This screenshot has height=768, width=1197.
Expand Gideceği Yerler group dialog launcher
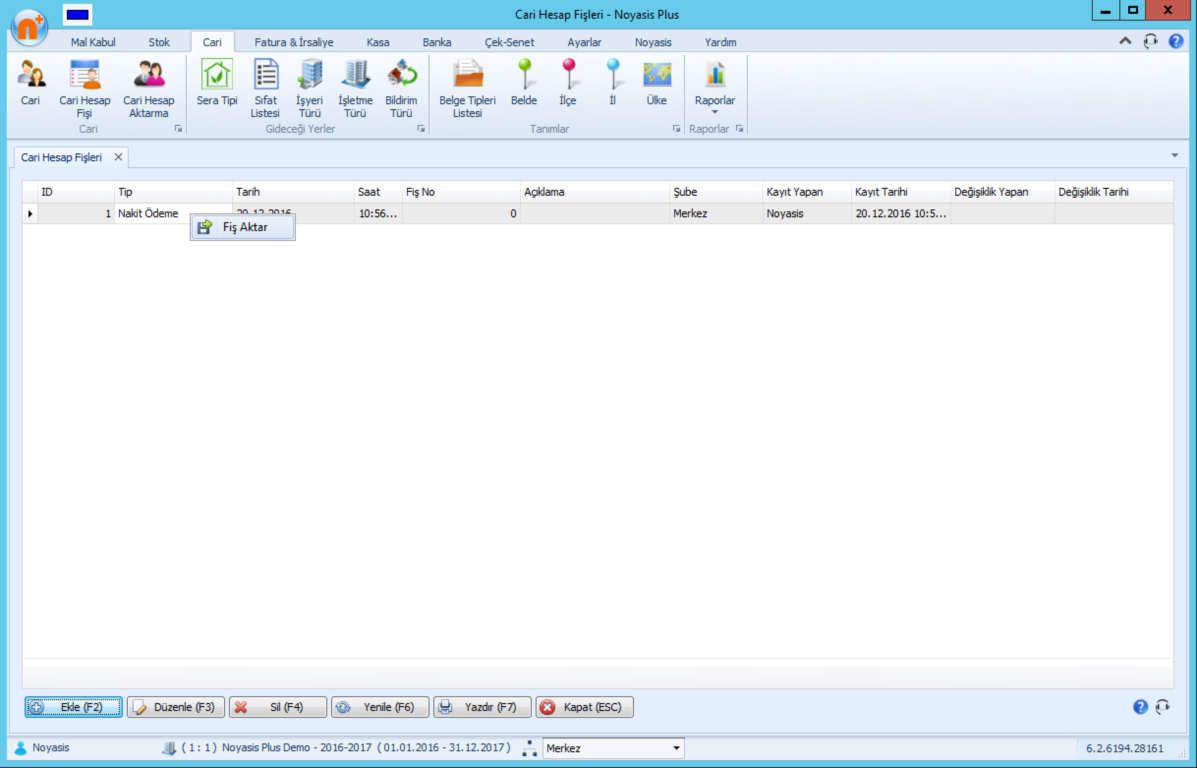tap(421, 129)
